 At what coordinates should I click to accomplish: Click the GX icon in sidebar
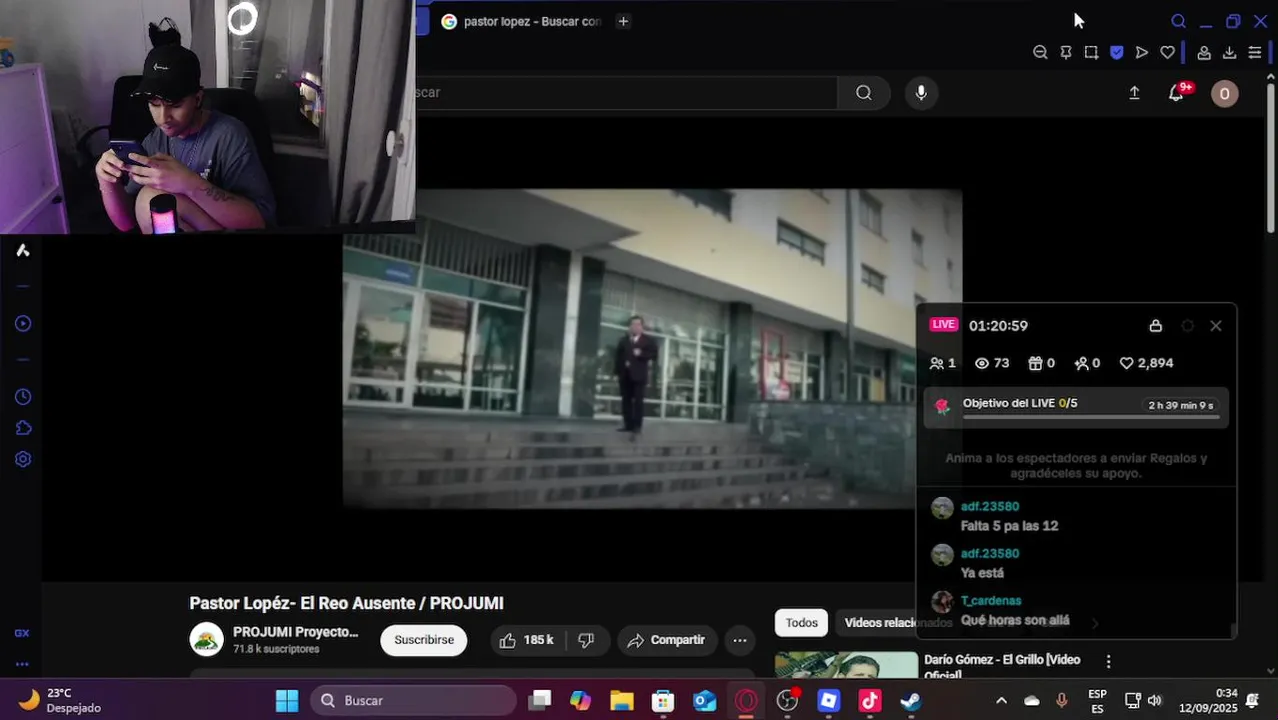click(x=22, y=633)
